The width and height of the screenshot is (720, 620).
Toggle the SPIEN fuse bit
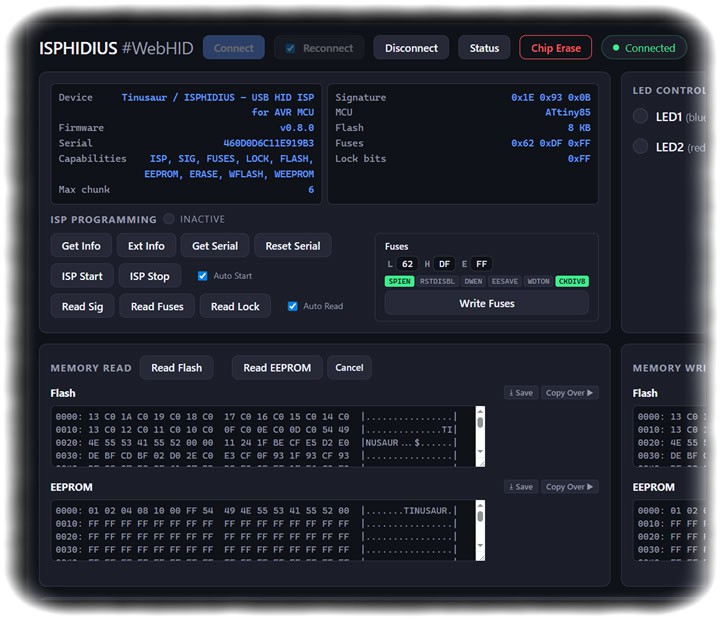[399, 281]
